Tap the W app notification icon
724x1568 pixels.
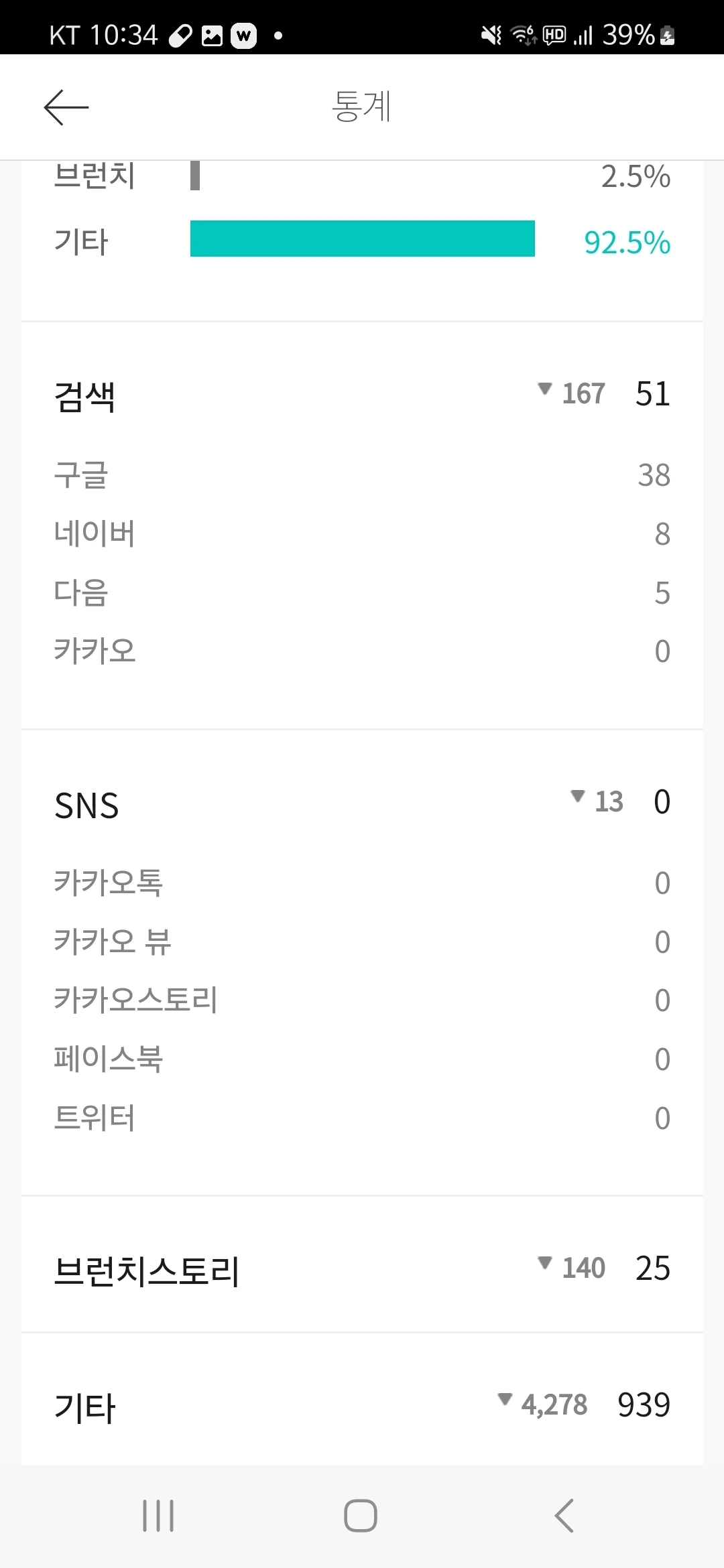tap(243, 36)
